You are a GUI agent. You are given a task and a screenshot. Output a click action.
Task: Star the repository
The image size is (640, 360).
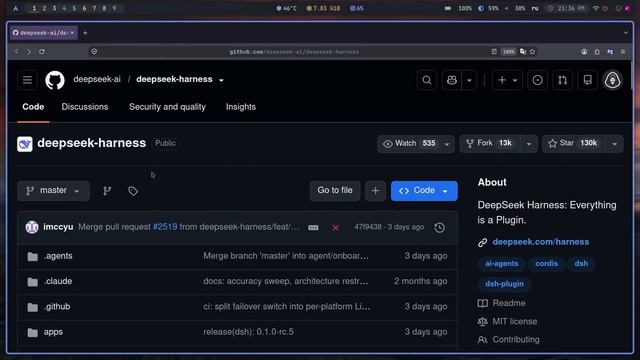(574, 144)
